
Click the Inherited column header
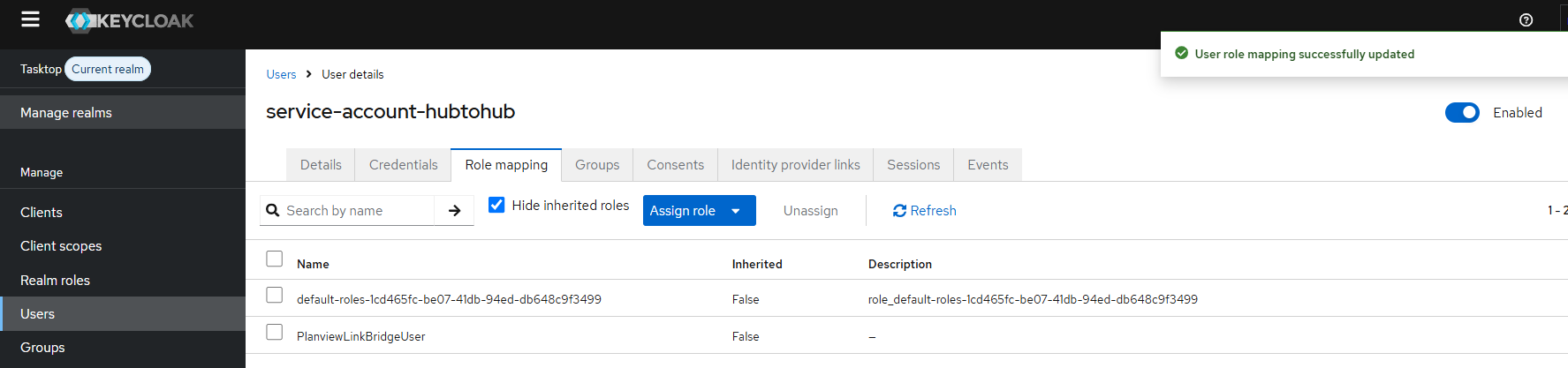[757, 264]
